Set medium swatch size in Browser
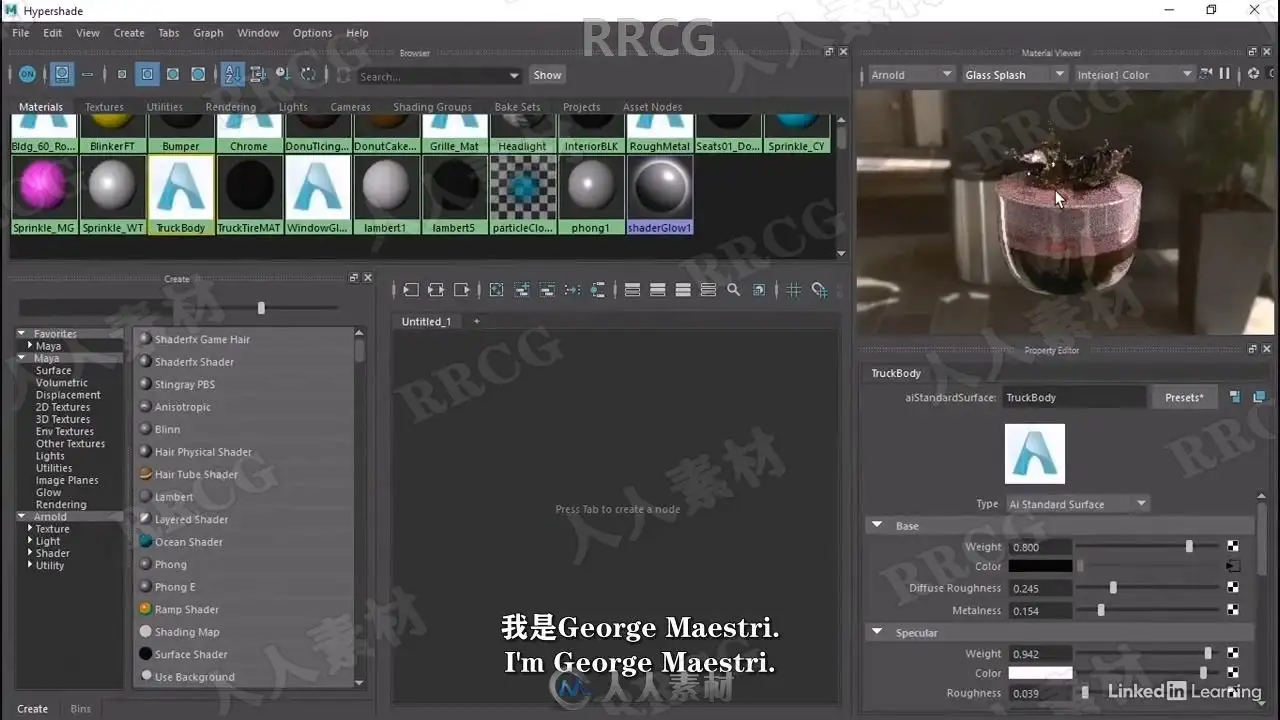The image size is (1280, 720). pos(147,74)
